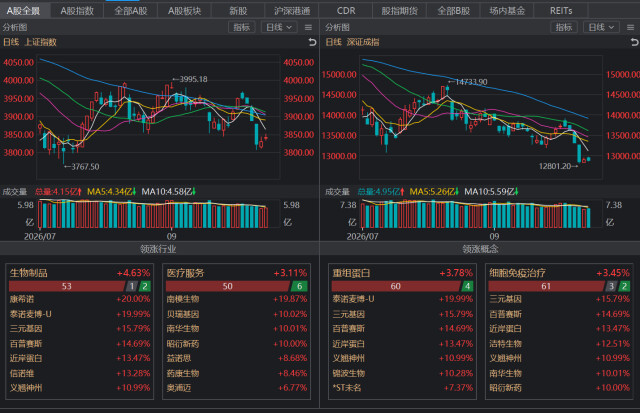Click the 14733.90 high marker on 深证成指
Image resolution: width=640 pixels, height=413 pixels.
pos(467,82)
